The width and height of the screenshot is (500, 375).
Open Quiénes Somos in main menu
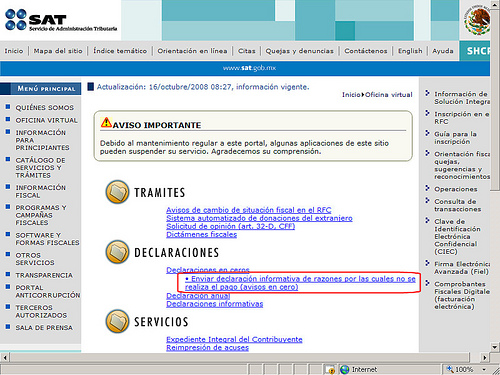(45, 108)
